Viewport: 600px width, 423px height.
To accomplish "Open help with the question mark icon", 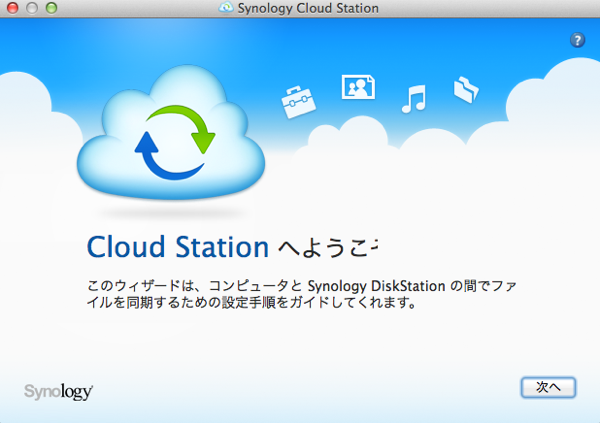I will click(x=577, y=40).
